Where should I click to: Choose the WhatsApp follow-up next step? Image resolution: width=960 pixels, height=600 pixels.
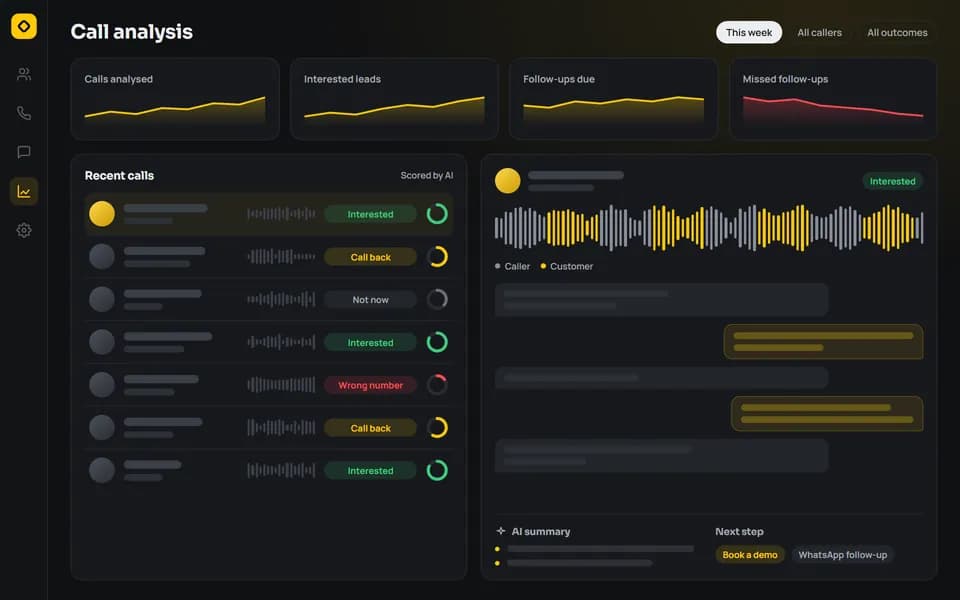click(x=842, y=555)
